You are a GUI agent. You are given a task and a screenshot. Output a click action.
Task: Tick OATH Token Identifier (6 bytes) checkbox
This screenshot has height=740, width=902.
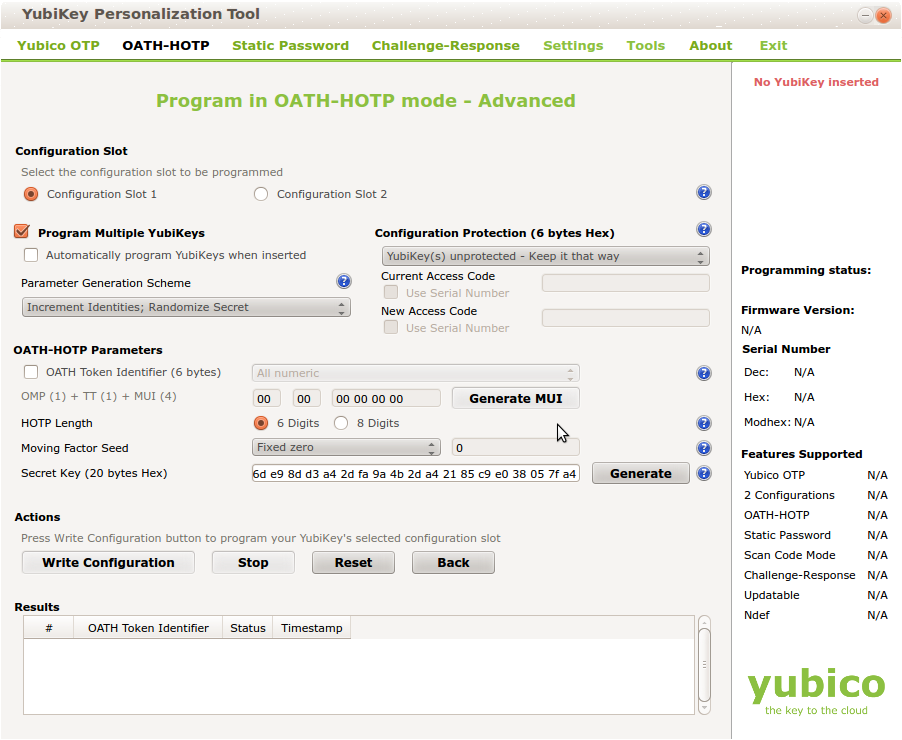(x=31, y=372)
